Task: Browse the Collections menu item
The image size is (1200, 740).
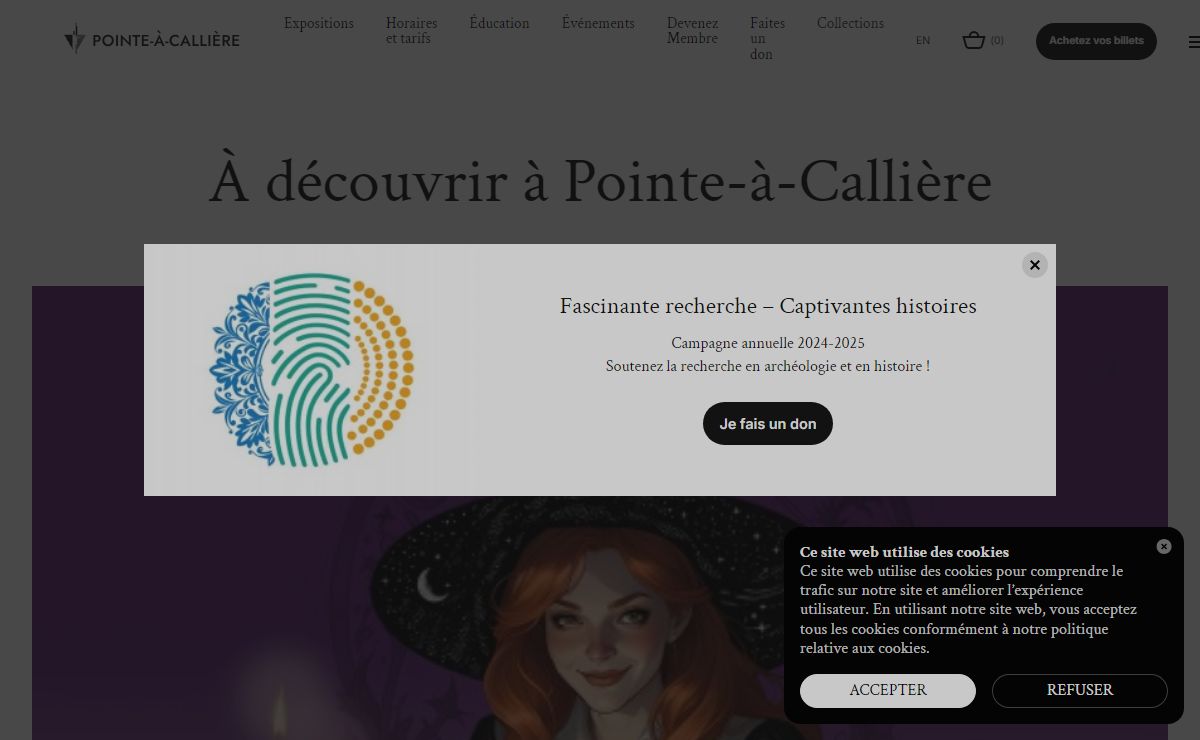Action: point(850,23)
